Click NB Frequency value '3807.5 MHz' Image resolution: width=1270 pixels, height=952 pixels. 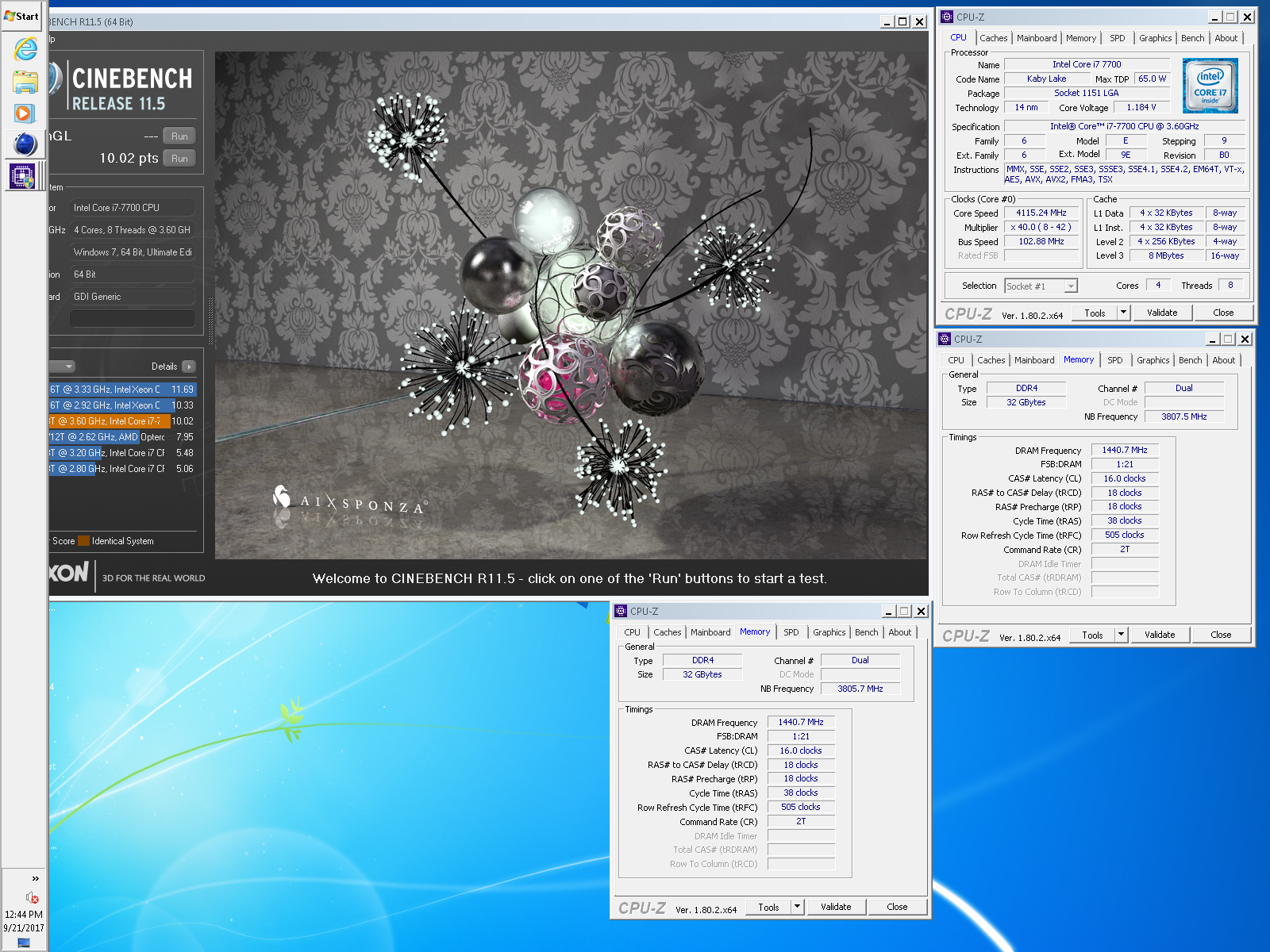[x=1184, y=416]
